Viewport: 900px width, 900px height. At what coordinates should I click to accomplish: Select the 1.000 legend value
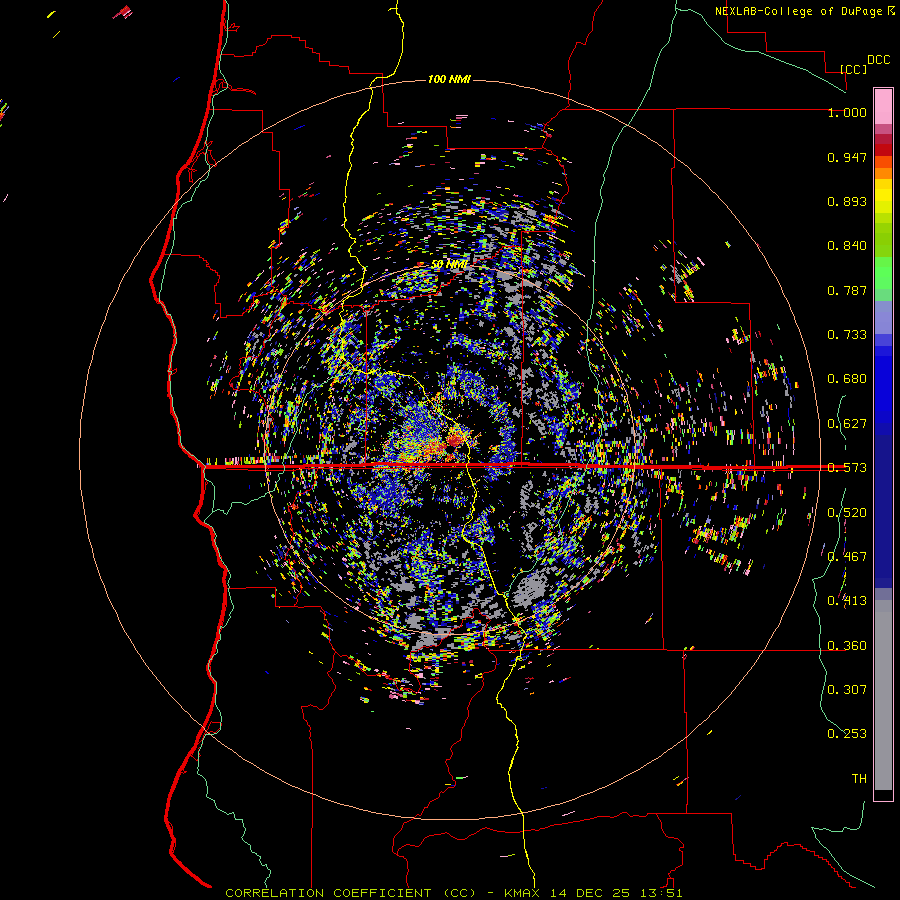[x=847, y=112]
